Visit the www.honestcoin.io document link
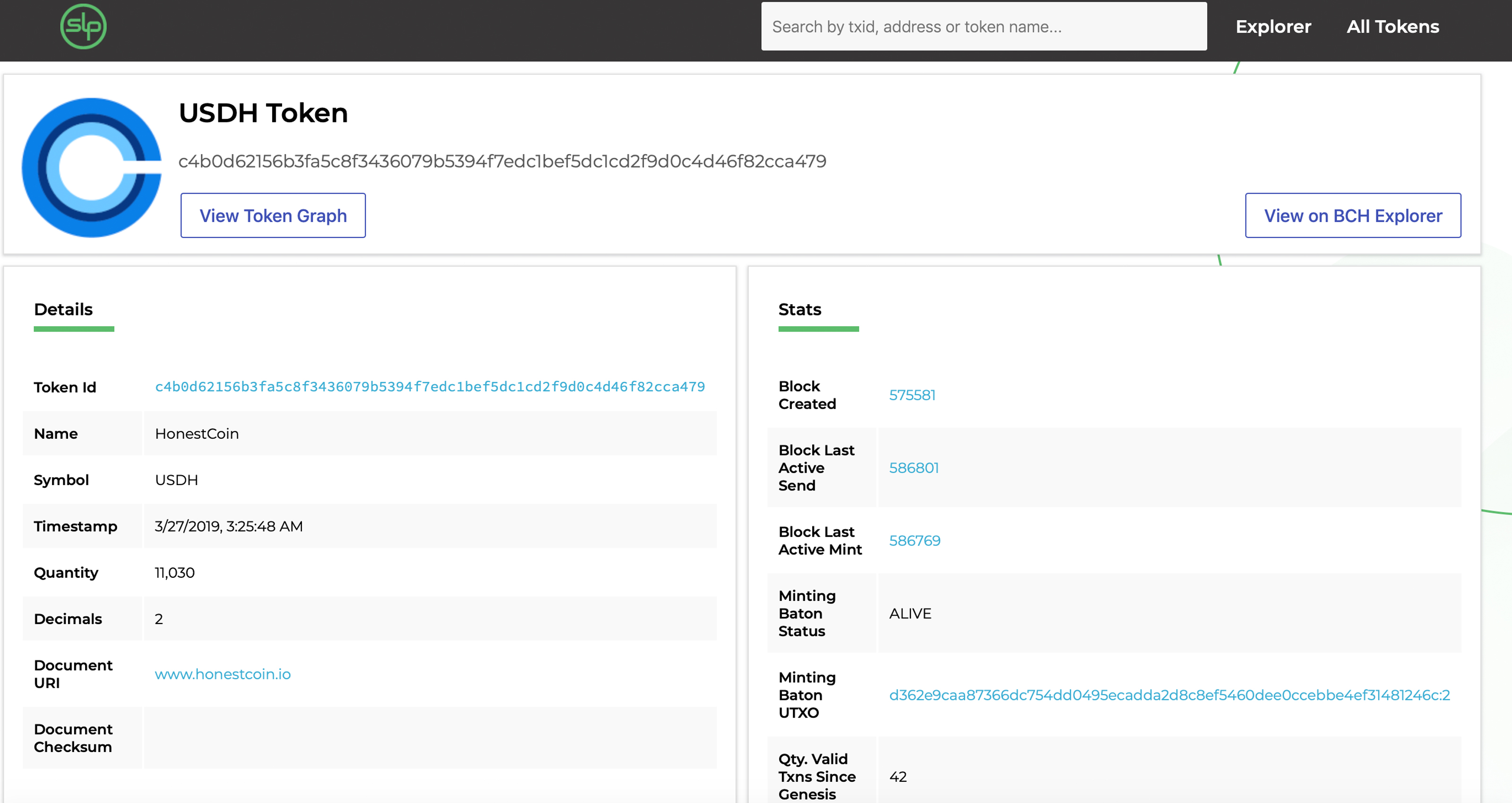Viewport: 1512px width, 803px height. tap(223, 674)
